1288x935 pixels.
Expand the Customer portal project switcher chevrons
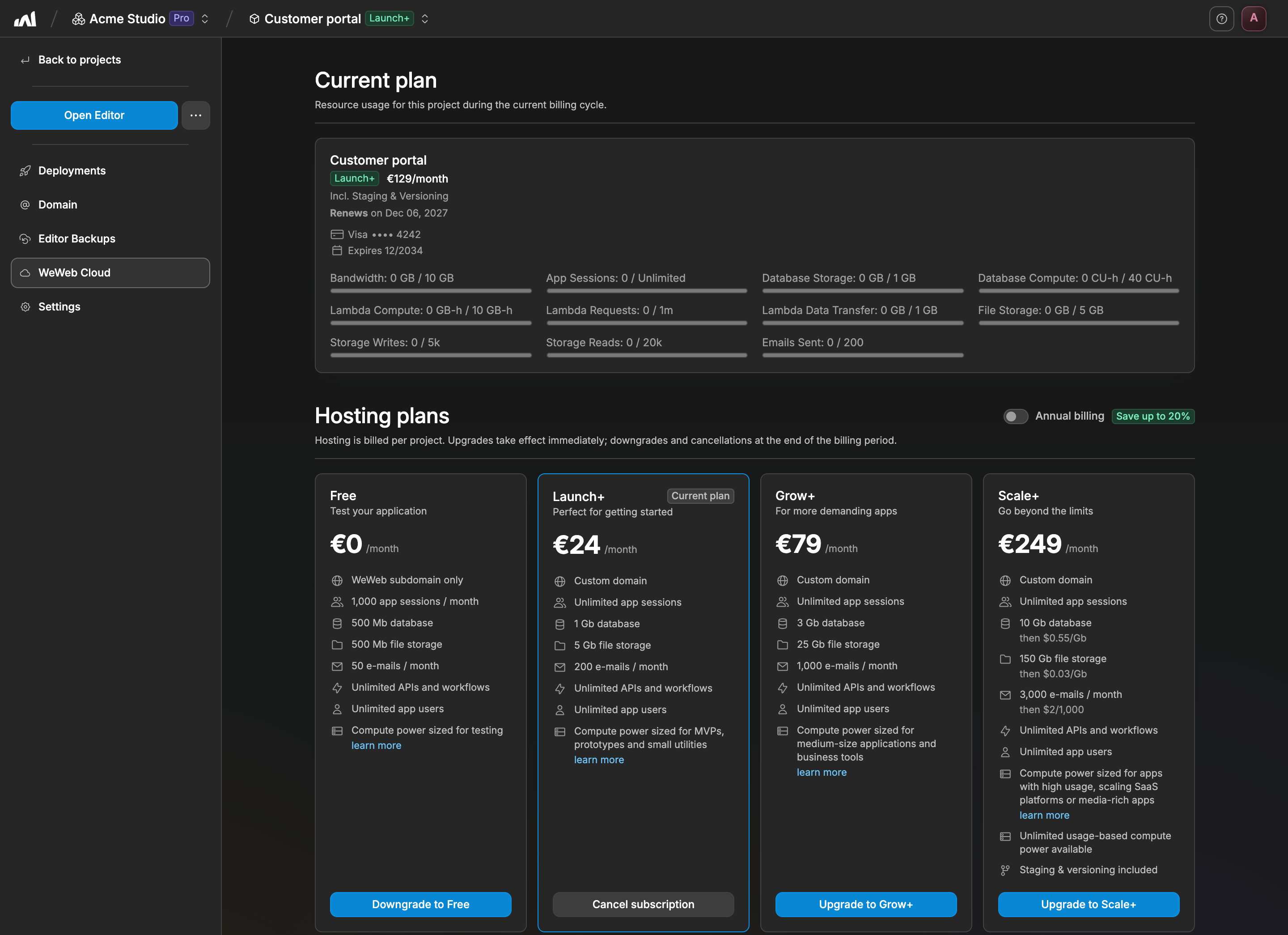[424, 19]
